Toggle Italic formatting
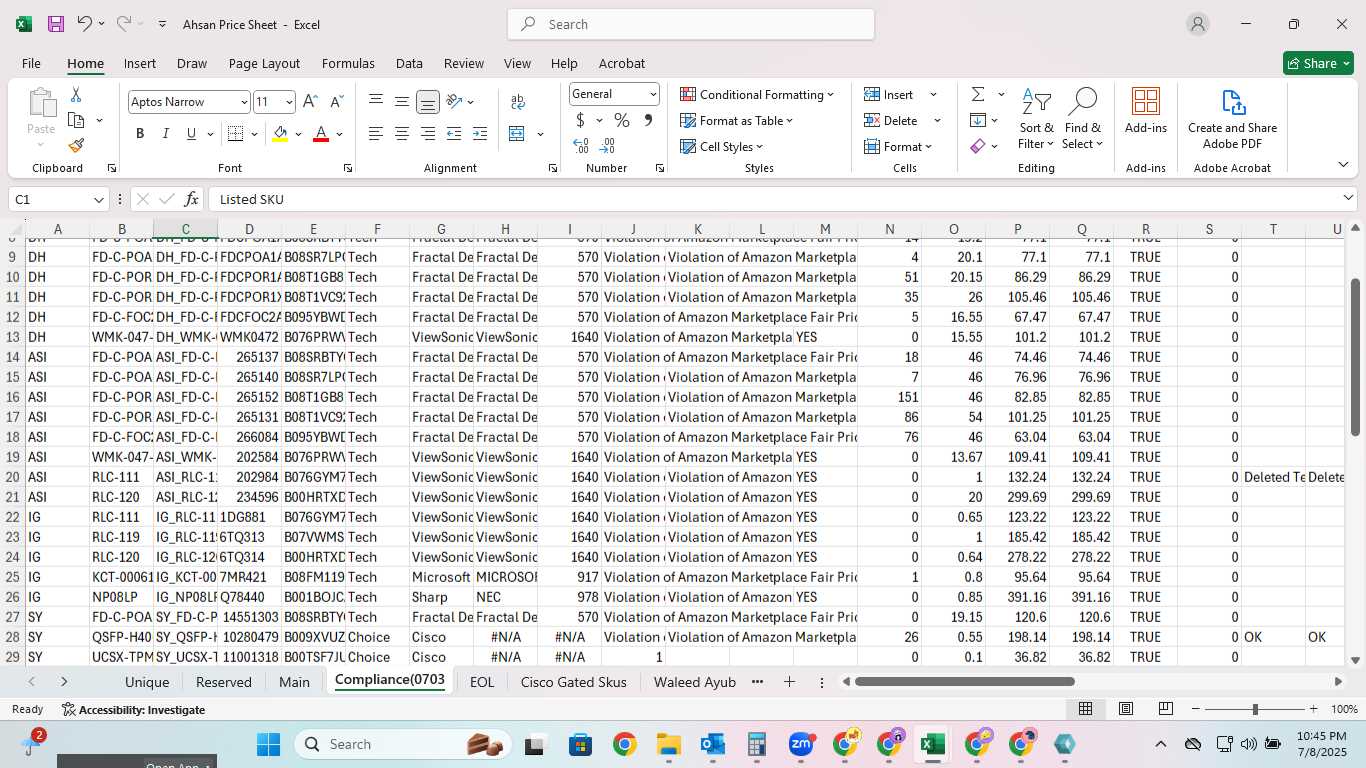1366x768 pixels. (166, 134)
